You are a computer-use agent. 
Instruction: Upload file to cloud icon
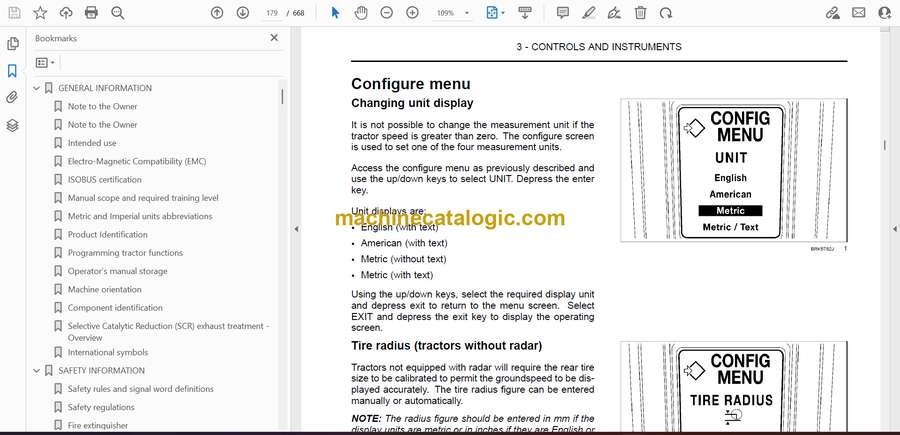tap(66, 13)
